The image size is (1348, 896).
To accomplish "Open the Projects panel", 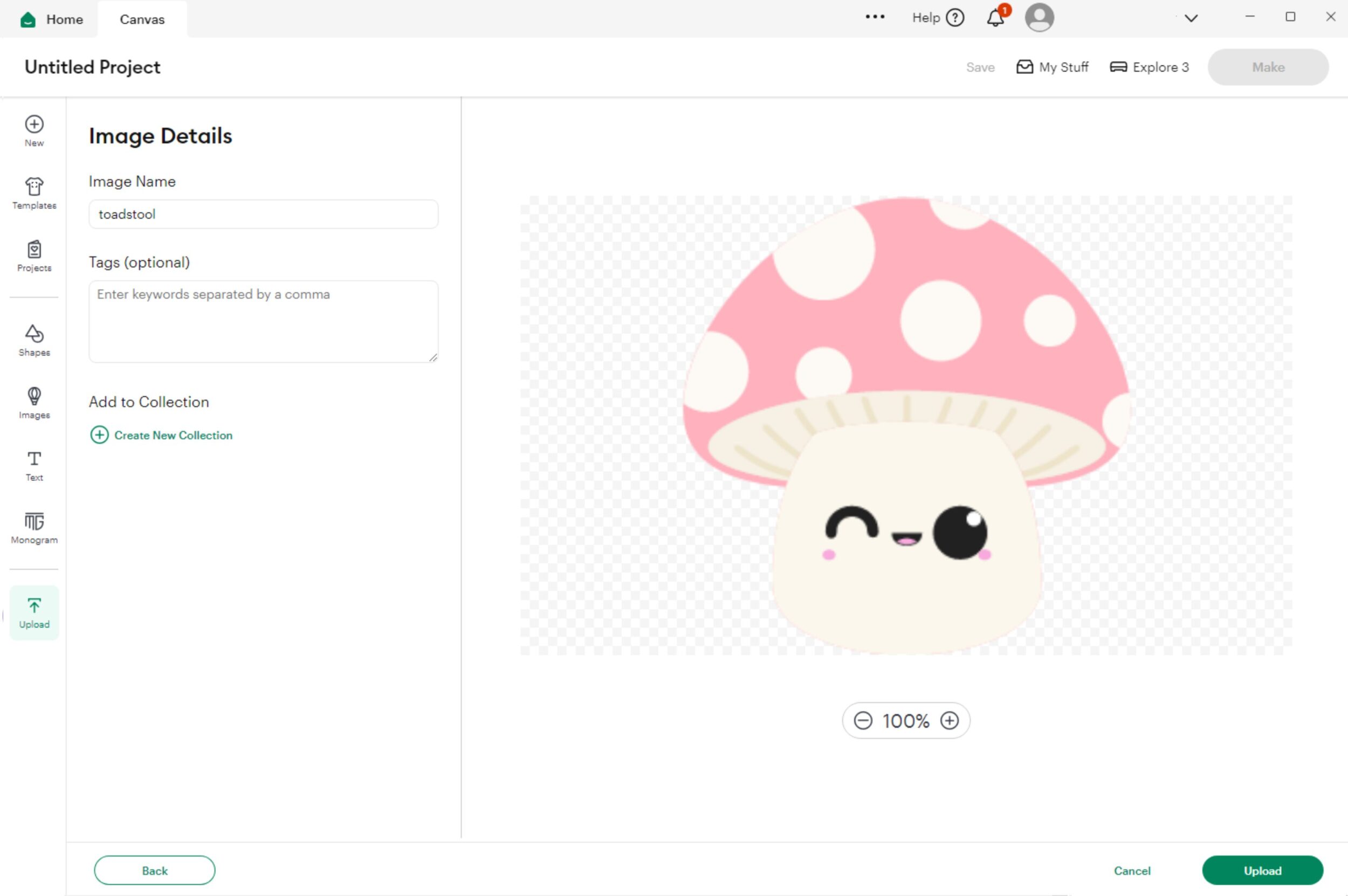I will (x=35, y=256).
